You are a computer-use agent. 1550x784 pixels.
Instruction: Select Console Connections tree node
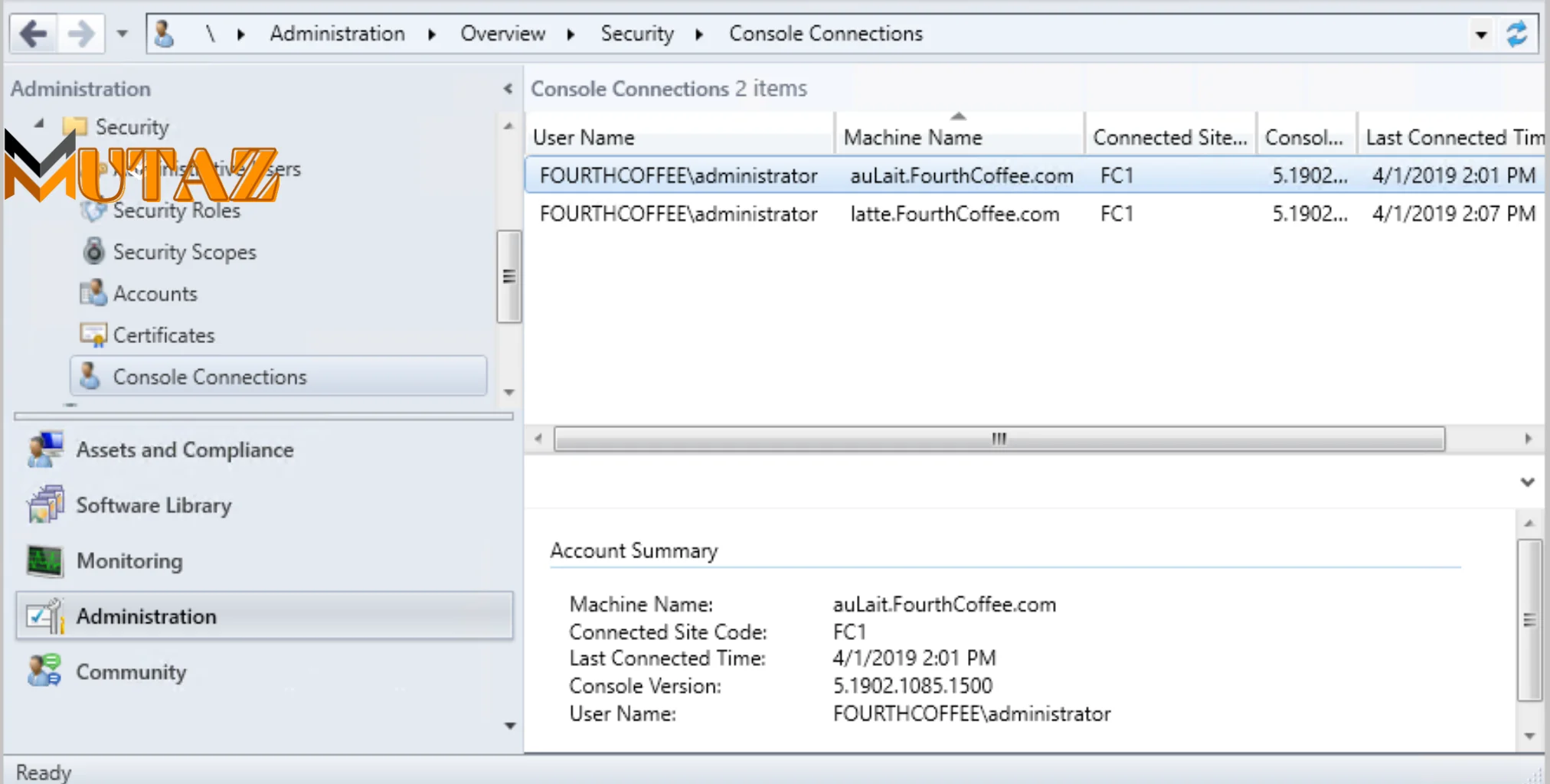[x=279, y=376]
